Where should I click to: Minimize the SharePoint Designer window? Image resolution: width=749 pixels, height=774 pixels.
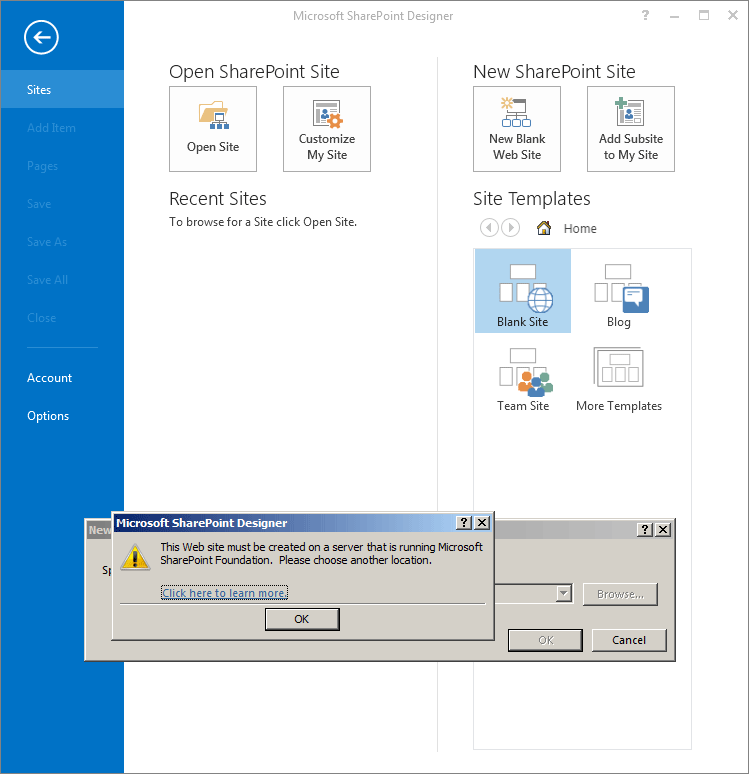[674, 15]
